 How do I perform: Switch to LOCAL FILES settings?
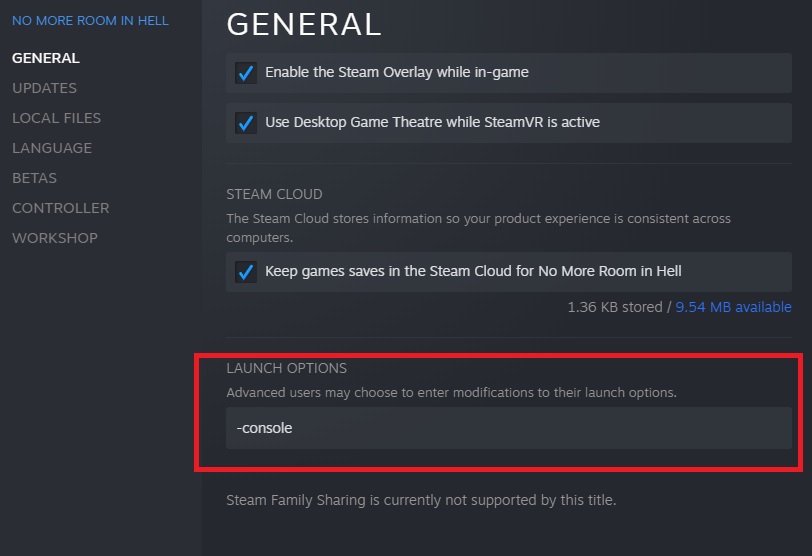tap(56, 118)
